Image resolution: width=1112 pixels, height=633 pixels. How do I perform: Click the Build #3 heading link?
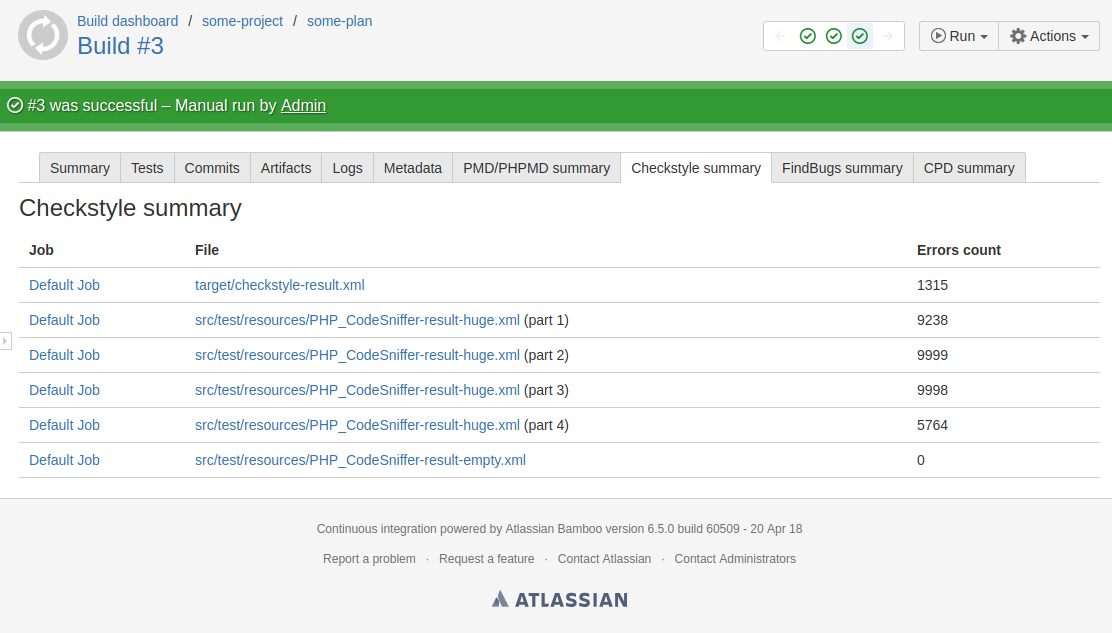(121, 46)
